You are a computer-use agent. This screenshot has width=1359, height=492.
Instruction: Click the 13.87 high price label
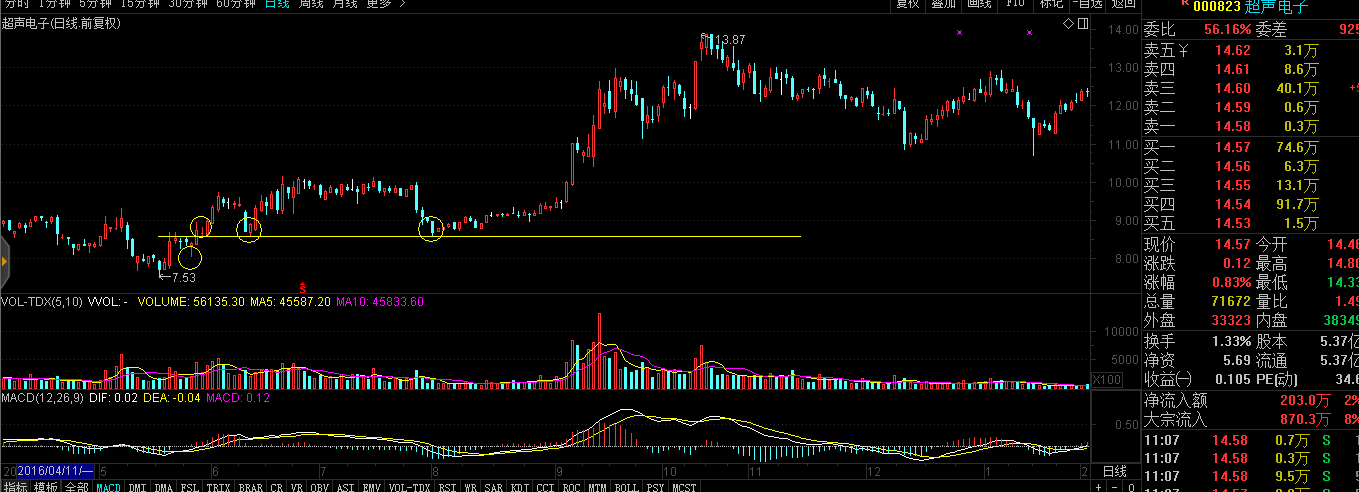(x=729, y=40)
